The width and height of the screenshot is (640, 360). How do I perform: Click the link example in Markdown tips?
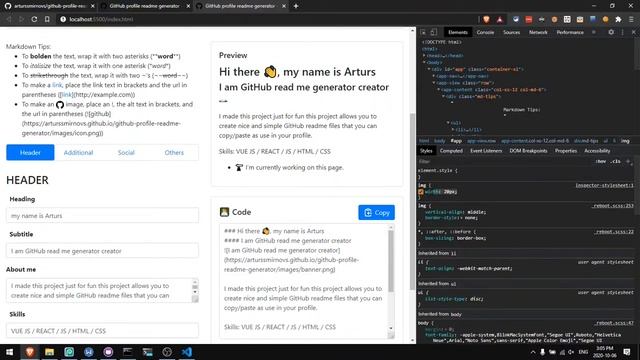pos(57,85)
